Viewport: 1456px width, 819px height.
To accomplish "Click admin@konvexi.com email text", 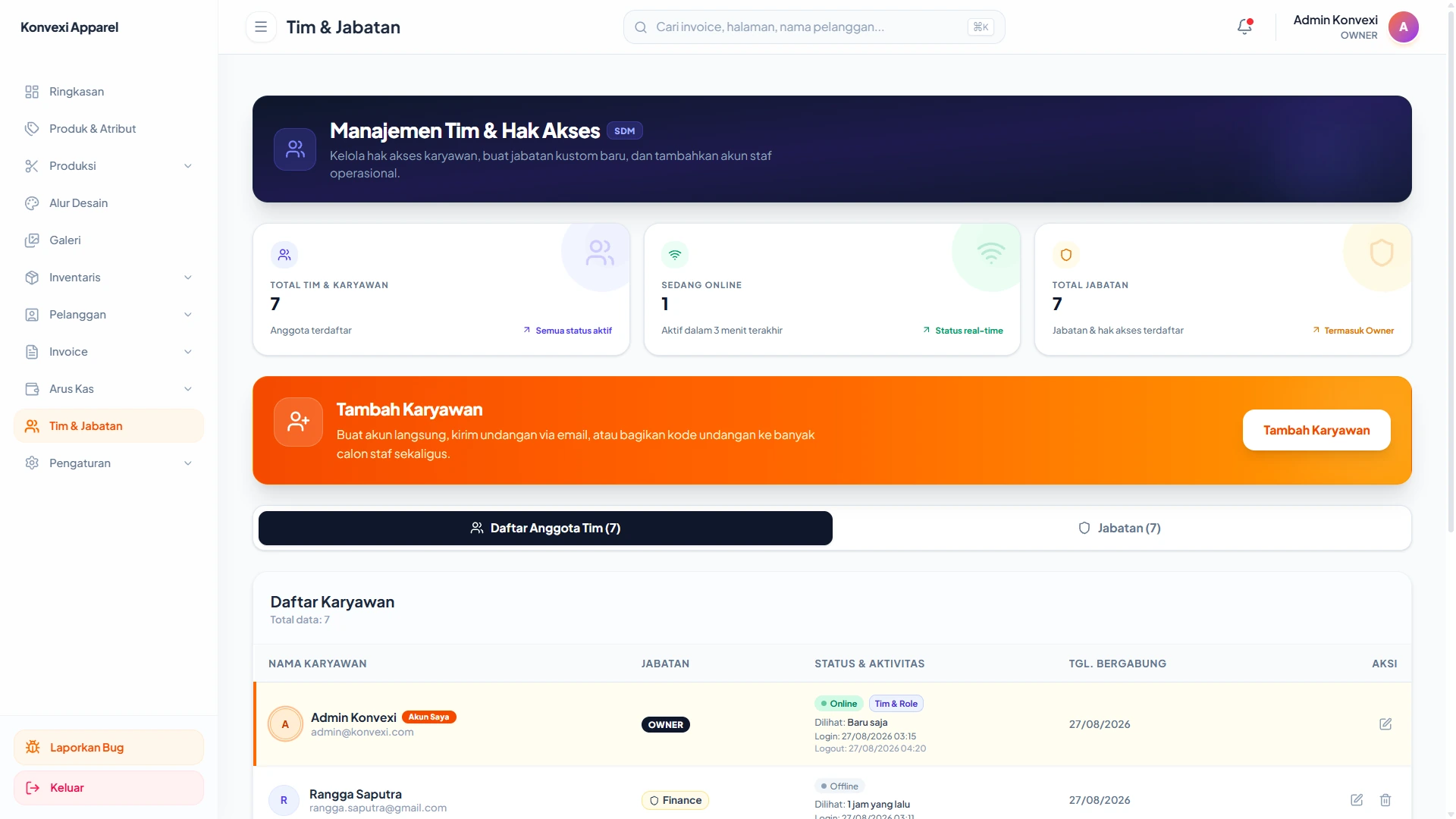I will coord(362,733).
